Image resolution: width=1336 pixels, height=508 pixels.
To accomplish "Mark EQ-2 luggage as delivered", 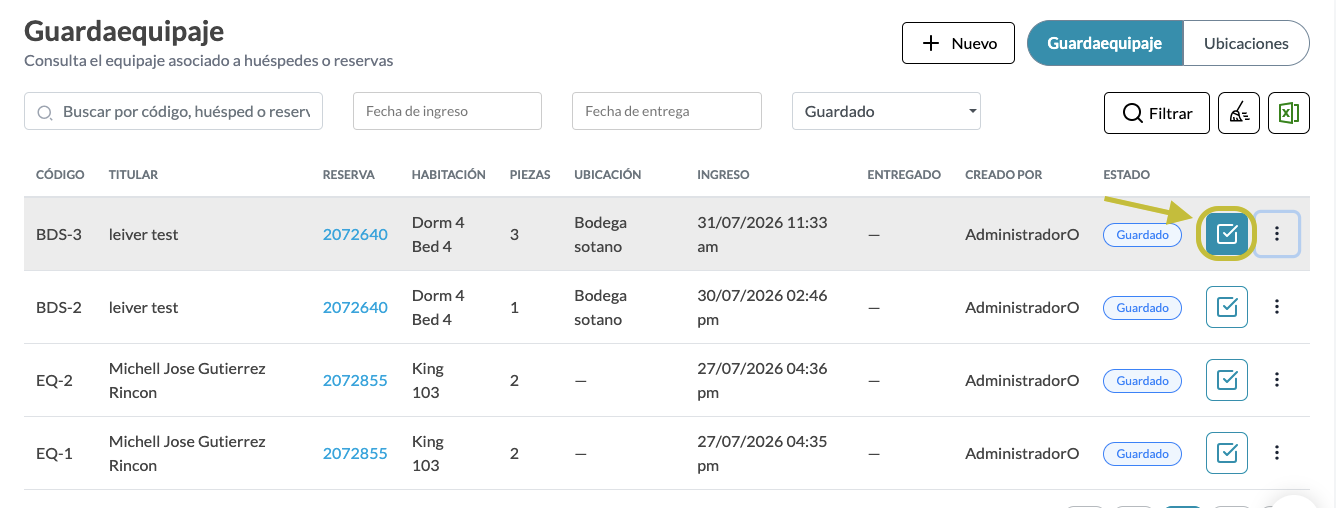I will tap(1227, 380).
